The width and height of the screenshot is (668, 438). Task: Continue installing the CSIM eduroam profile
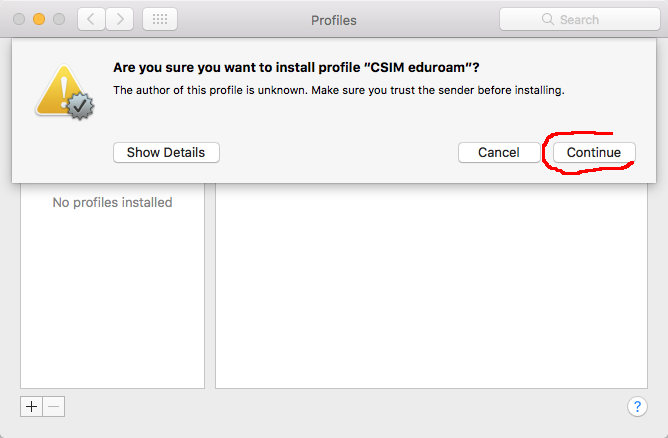pyautogui.click(x=594, y=153)
